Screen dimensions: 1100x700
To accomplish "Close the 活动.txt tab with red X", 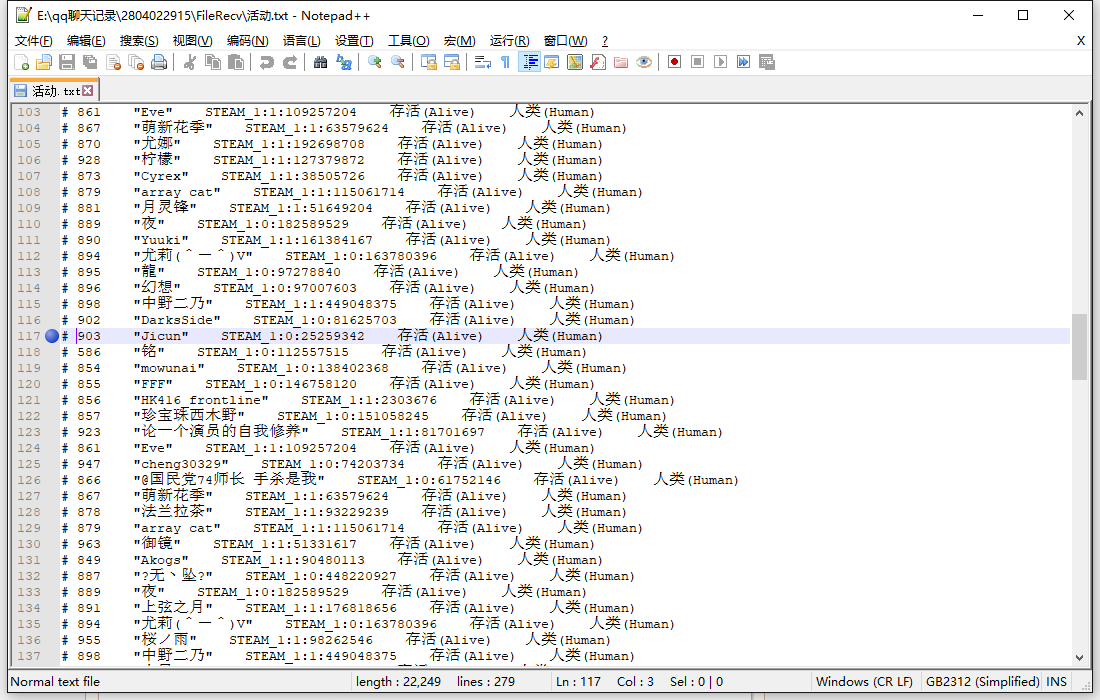I will pyautogui.click(x=88, y=90).
